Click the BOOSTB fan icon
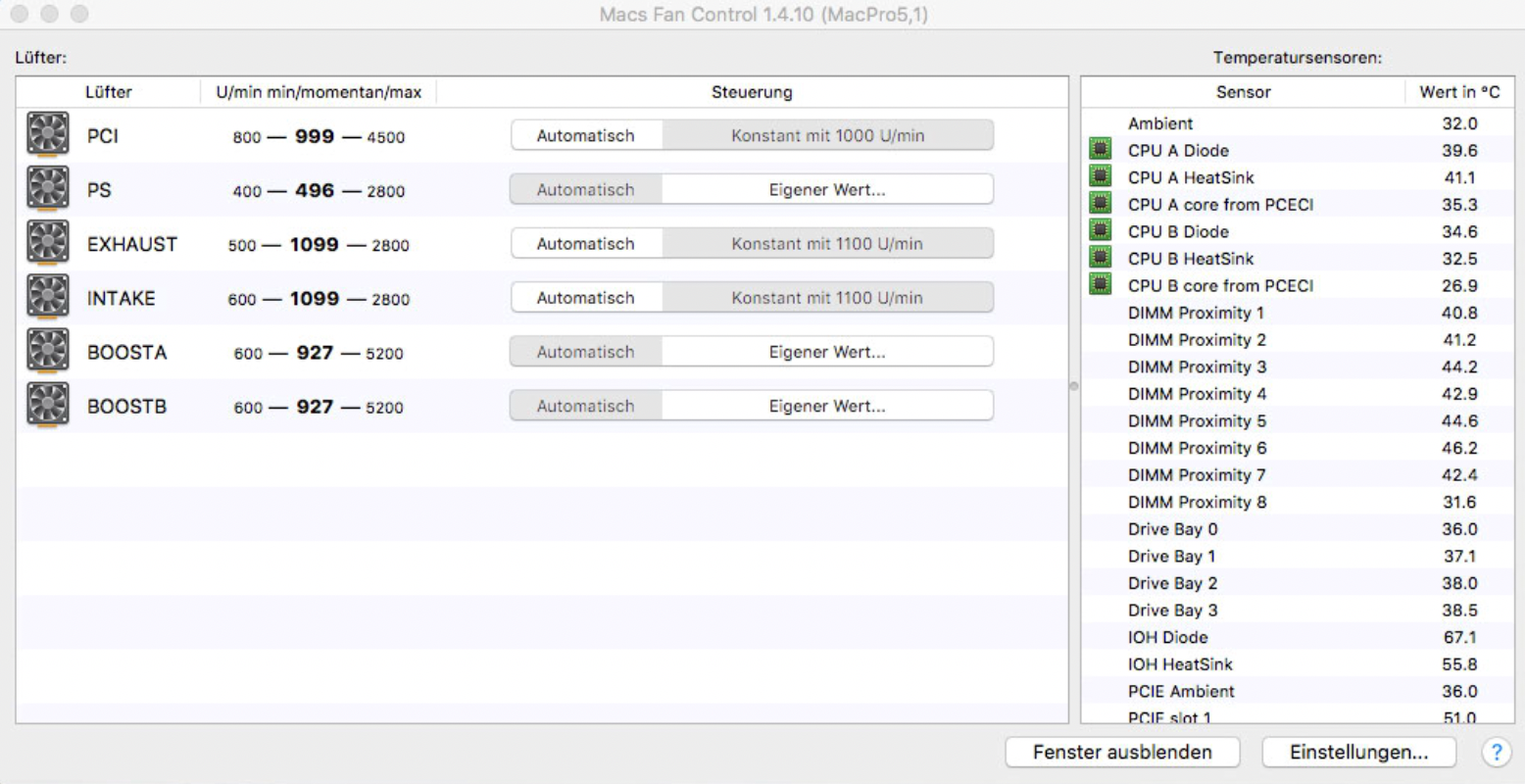The width and height of the screenshot is (1525, 784). [x=48, y=405]
